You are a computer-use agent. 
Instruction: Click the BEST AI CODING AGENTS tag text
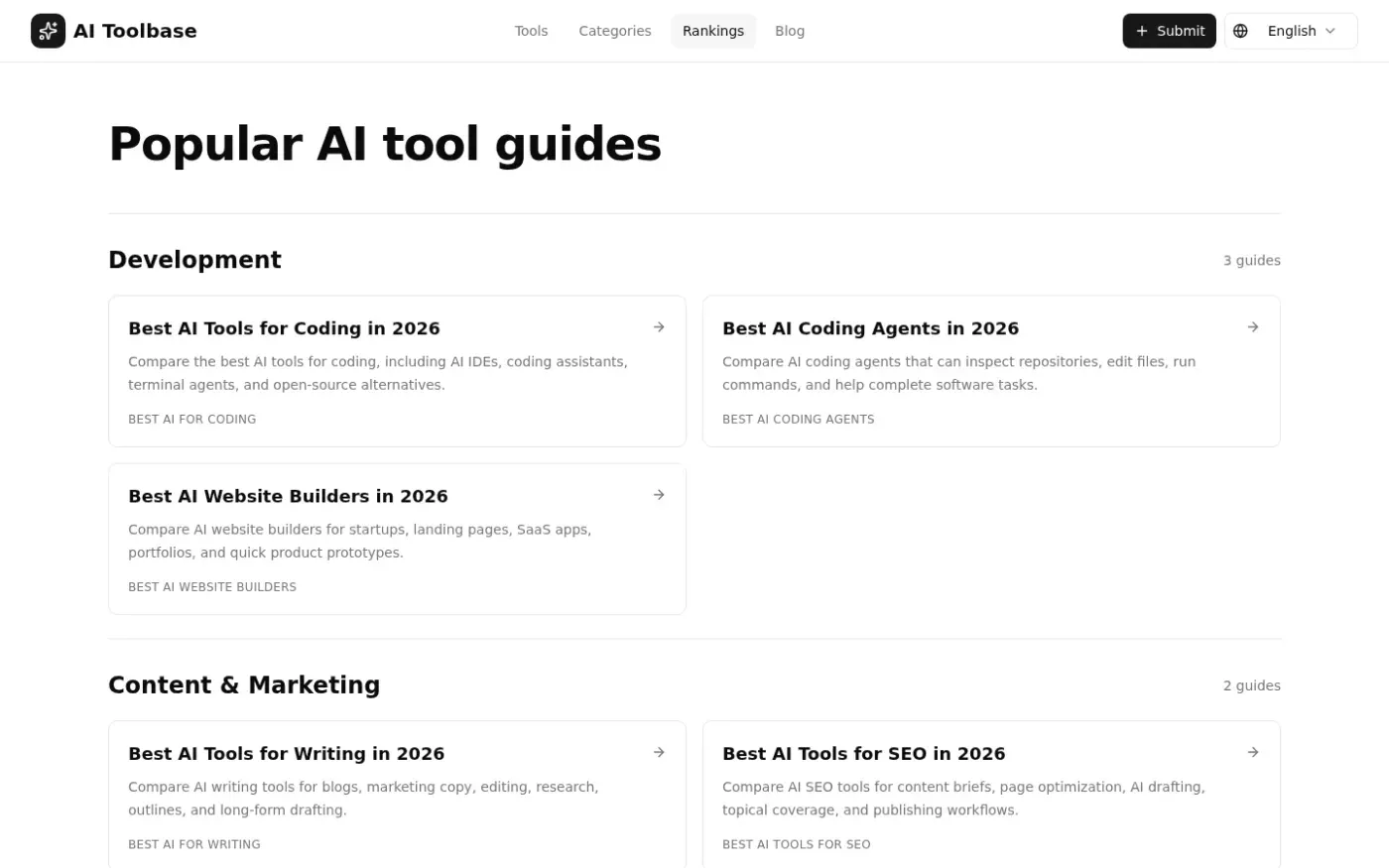[798, 420]
